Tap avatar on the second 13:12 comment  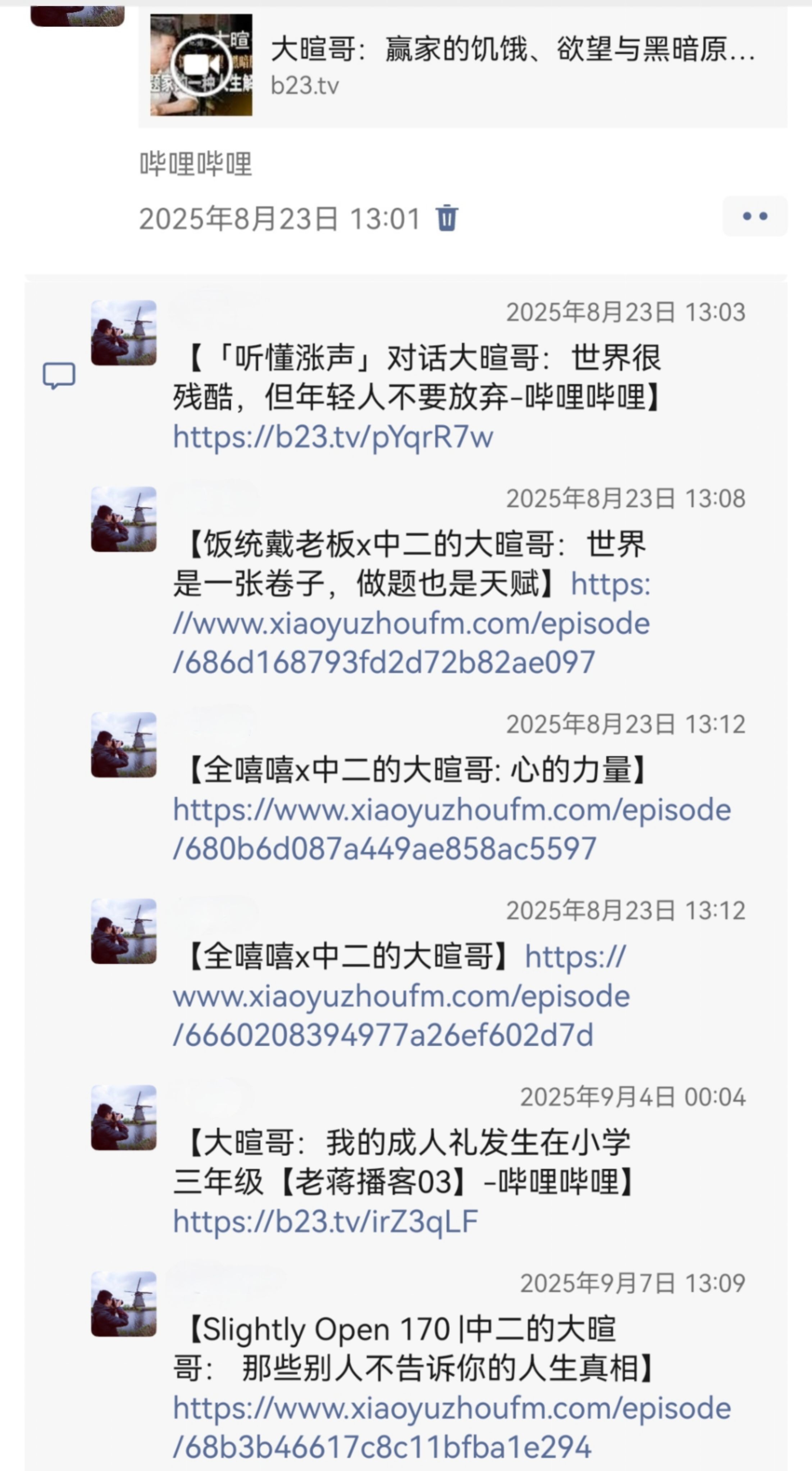pos(124,931)
